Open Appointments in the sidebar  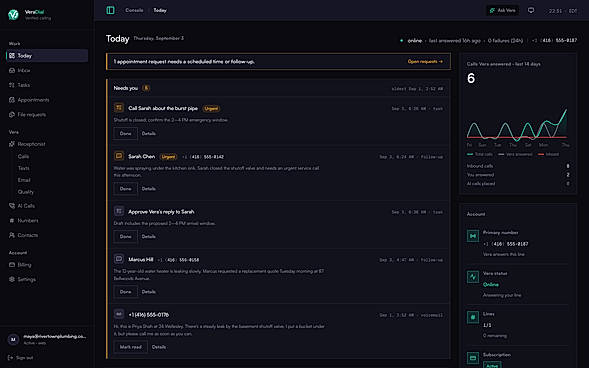tap(47, 100)
